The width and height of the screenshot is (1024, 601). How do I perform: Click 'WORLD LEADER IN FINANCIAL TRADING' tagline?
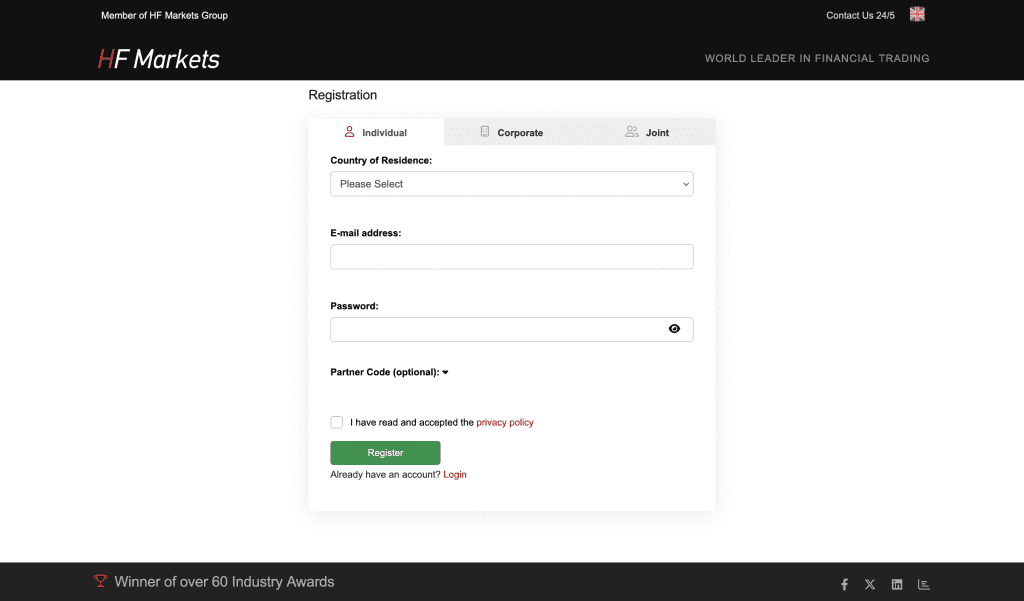[817, 58]
